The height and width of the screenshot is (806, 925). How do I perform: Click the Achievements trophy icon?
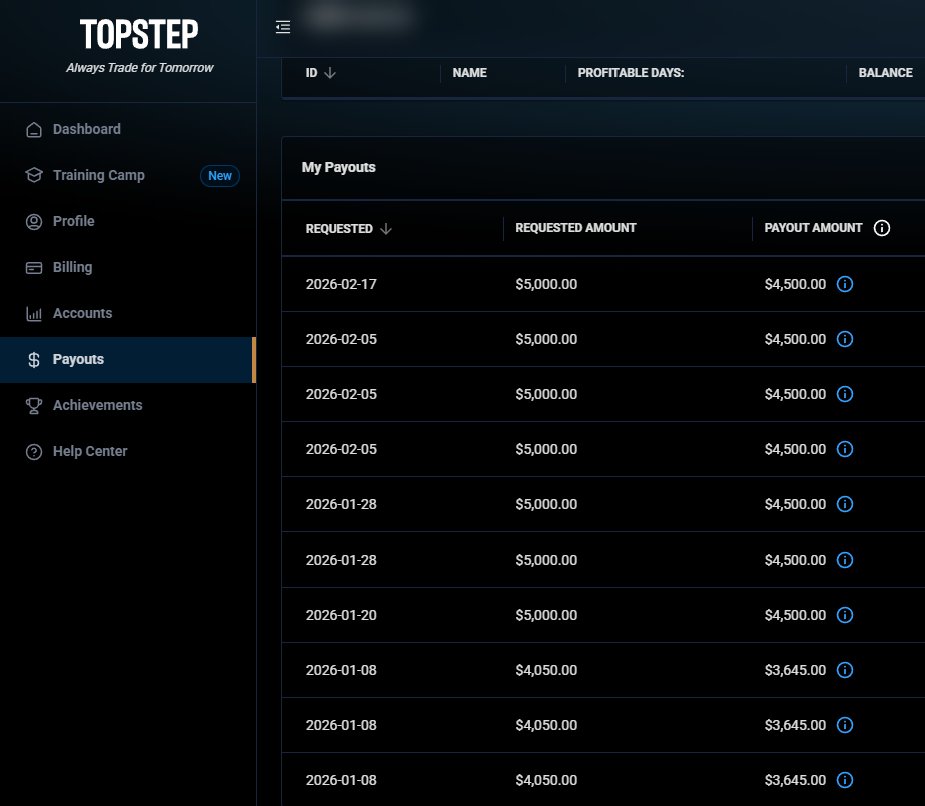point(34,405)
